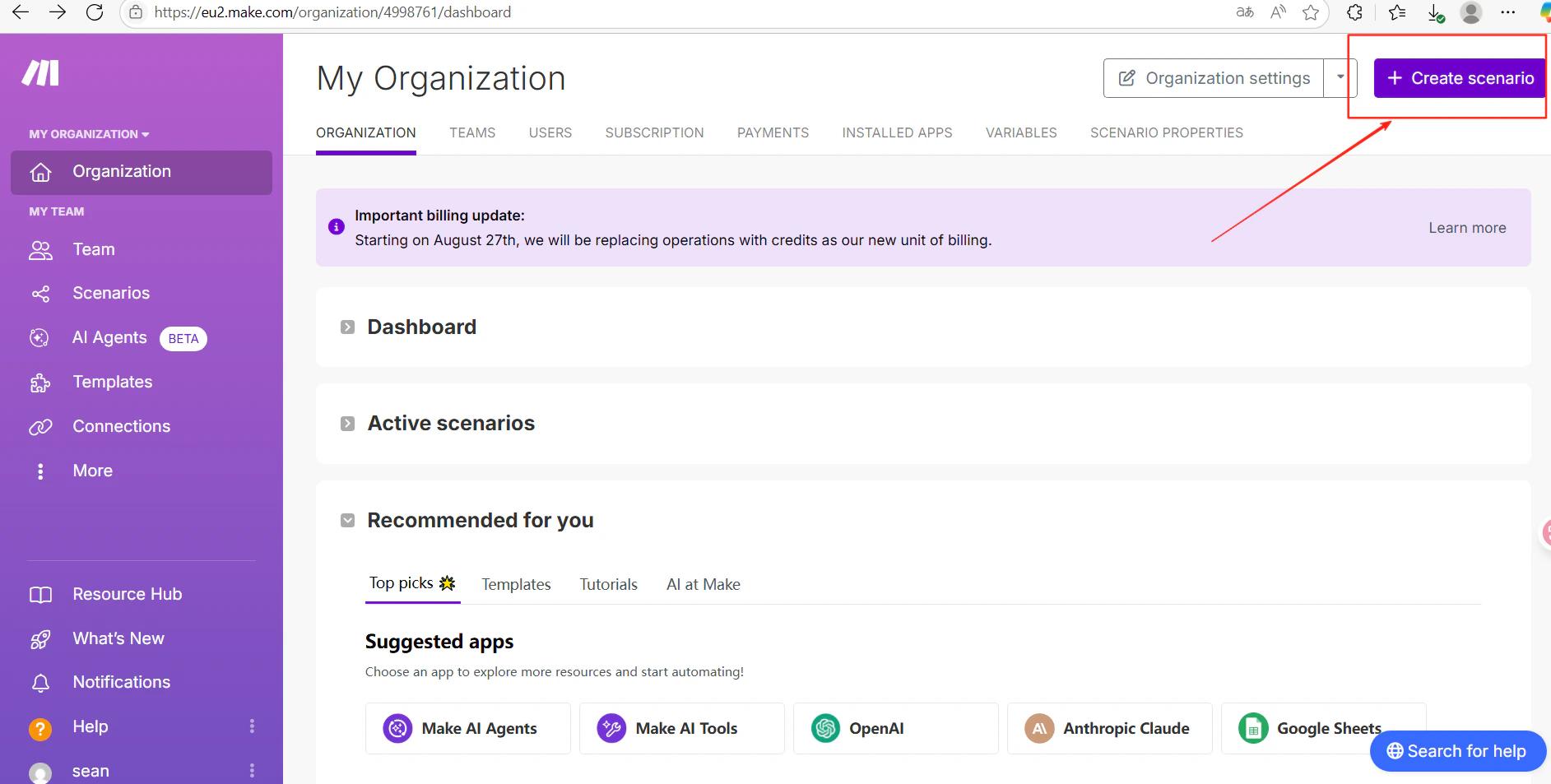Select the Top picks tab
The image size is (1551, 784).
(412, 583)
